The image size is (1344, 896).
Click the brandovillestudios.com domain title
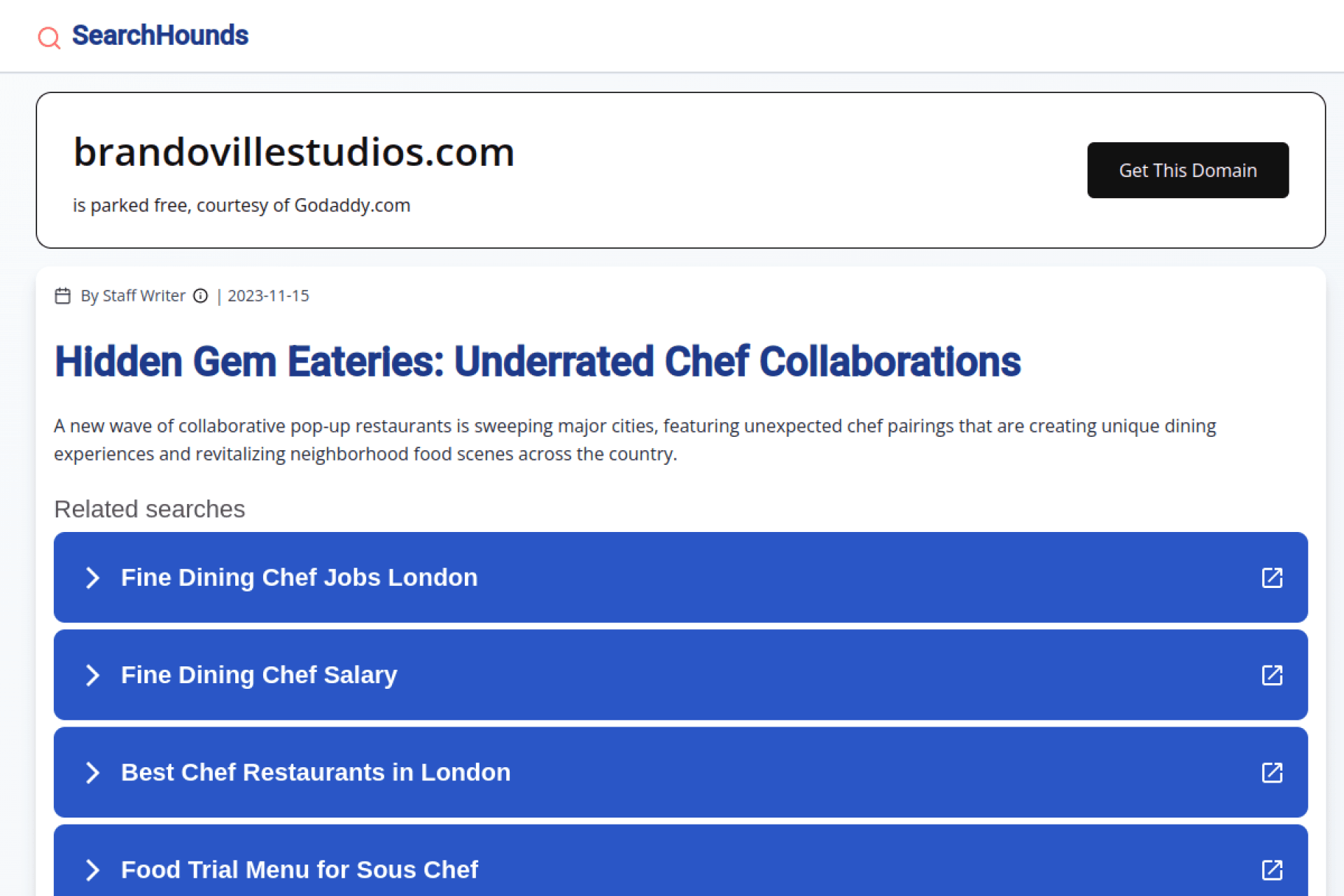[294, 152]
